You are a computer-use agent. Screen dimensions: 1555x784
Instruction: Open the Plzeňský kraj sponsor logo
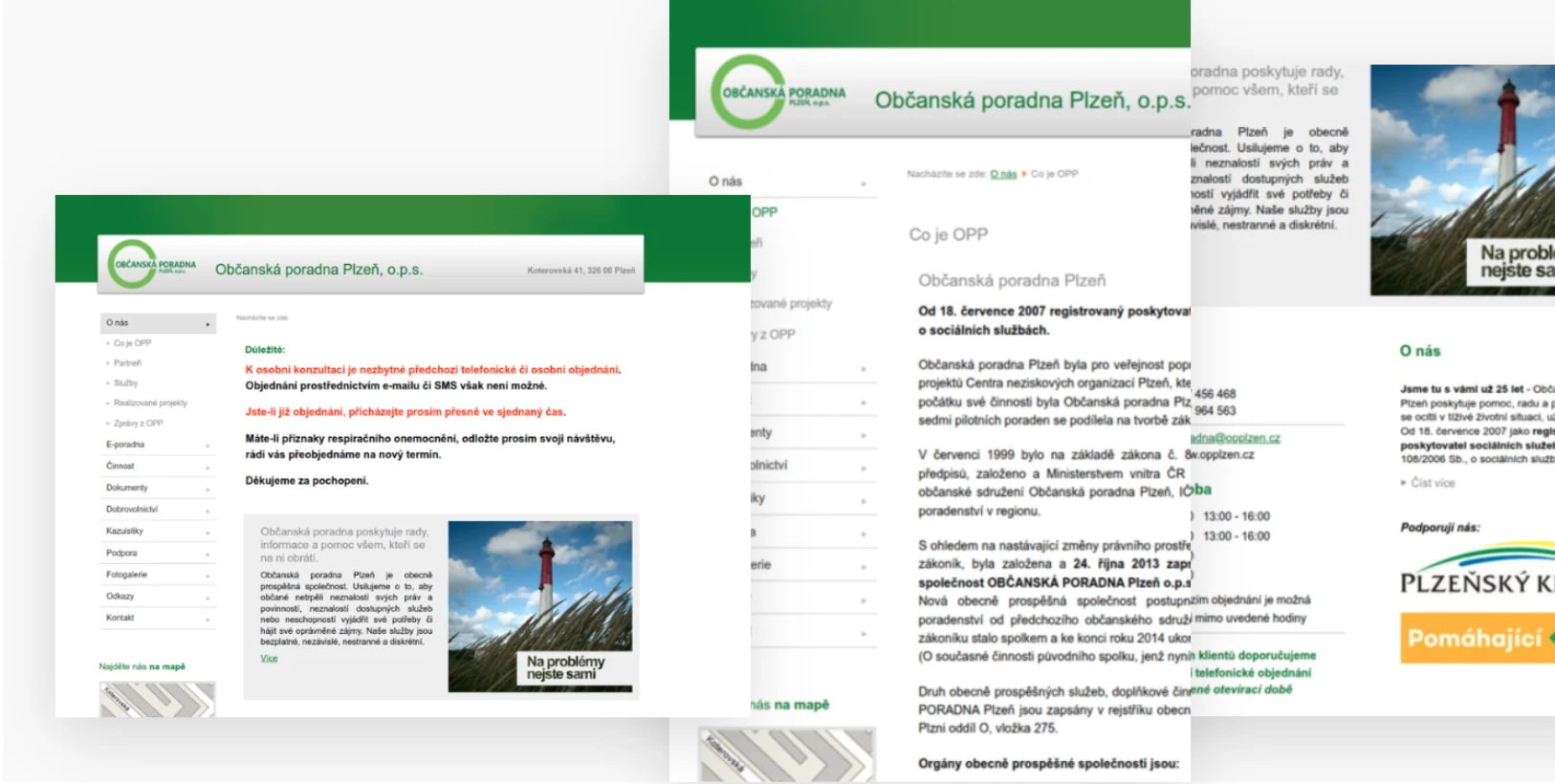(1477, 570)
